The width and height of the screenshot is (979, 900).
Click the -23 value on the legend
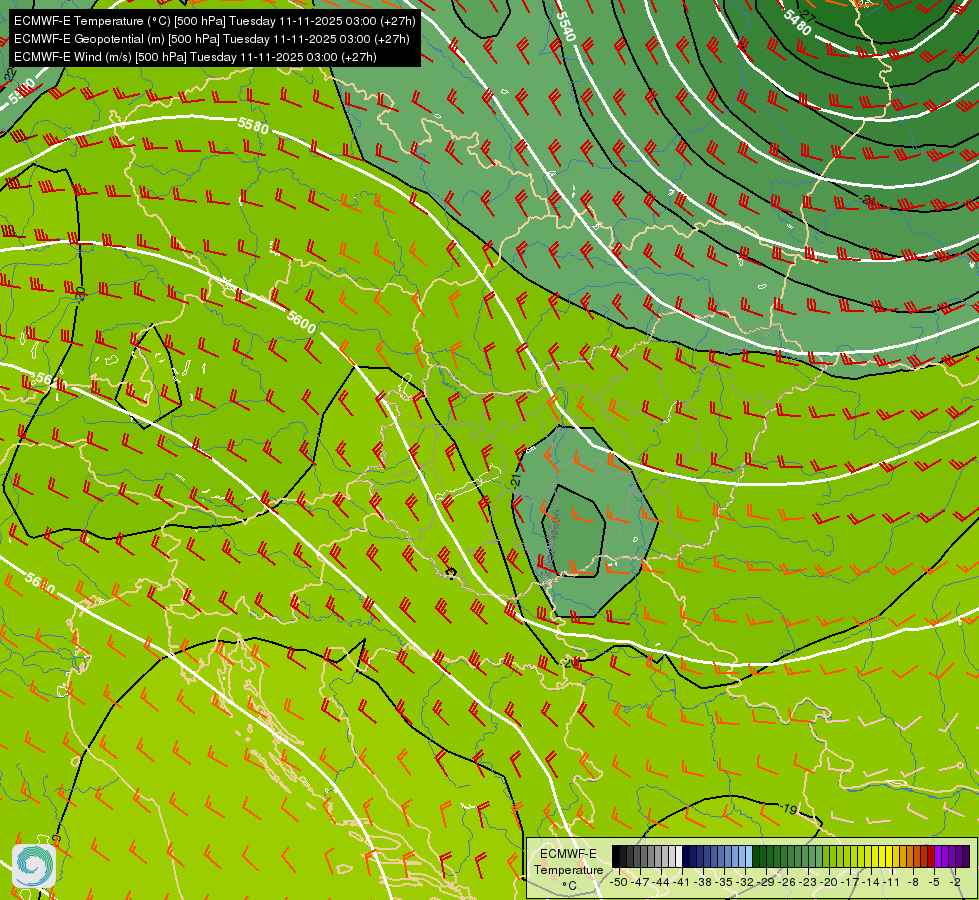(807, 882)
